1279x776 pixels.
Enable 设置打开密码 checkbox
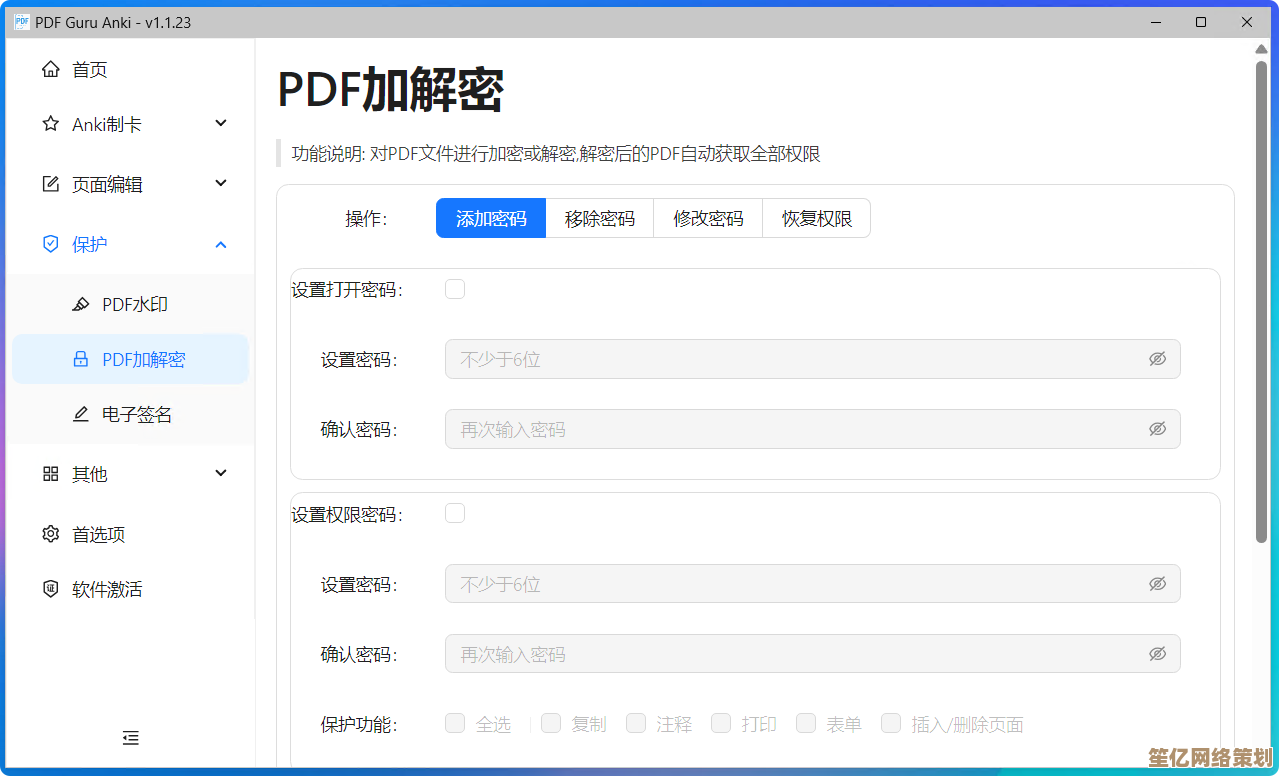[455, 288]
